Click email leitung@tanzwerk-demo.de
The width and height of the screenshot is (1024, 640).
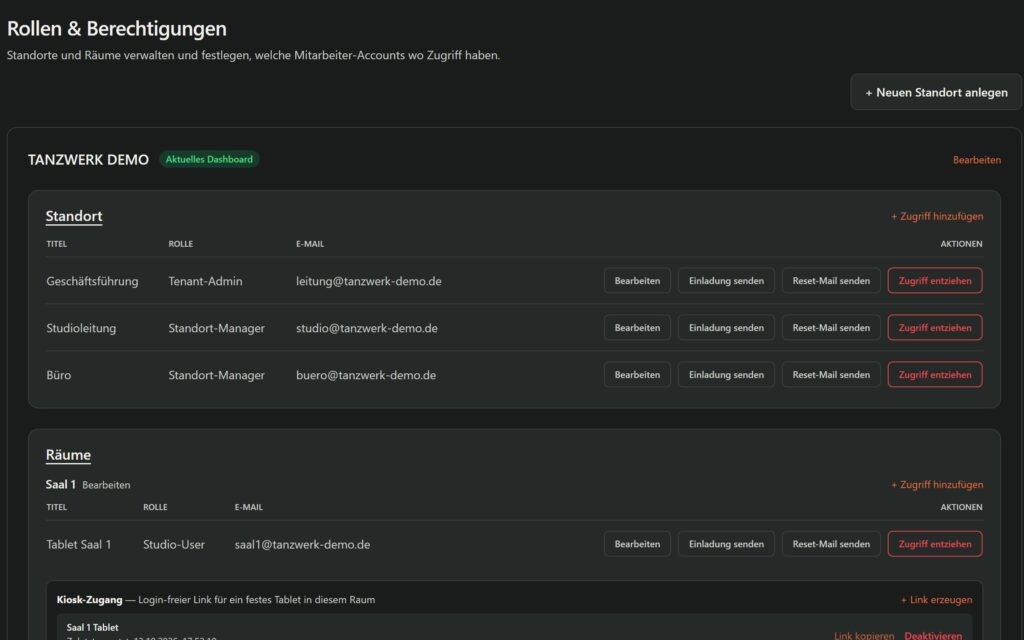368,281
